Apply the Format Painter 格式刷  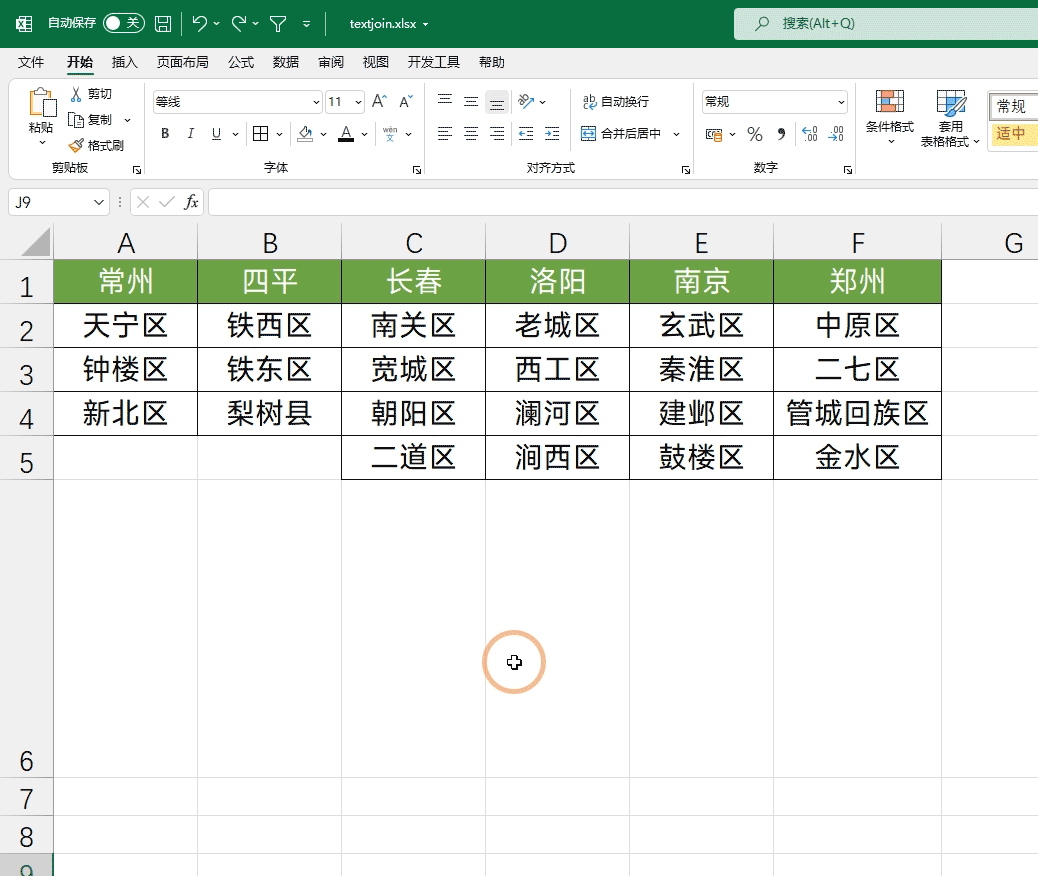tap(100, 145)
